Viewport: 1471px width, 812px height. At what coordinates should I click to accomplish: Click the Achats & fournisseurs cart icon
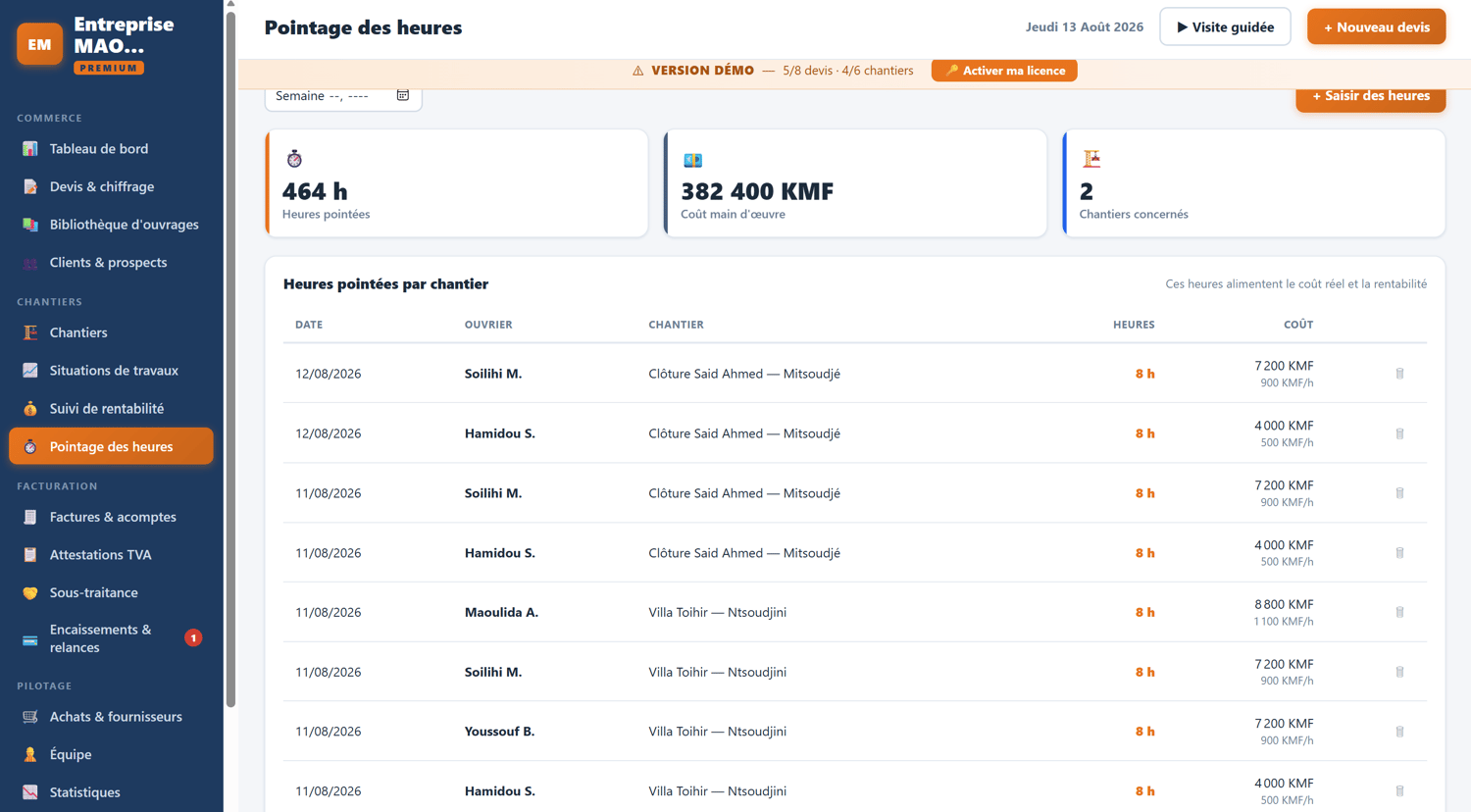coord(30,717)
